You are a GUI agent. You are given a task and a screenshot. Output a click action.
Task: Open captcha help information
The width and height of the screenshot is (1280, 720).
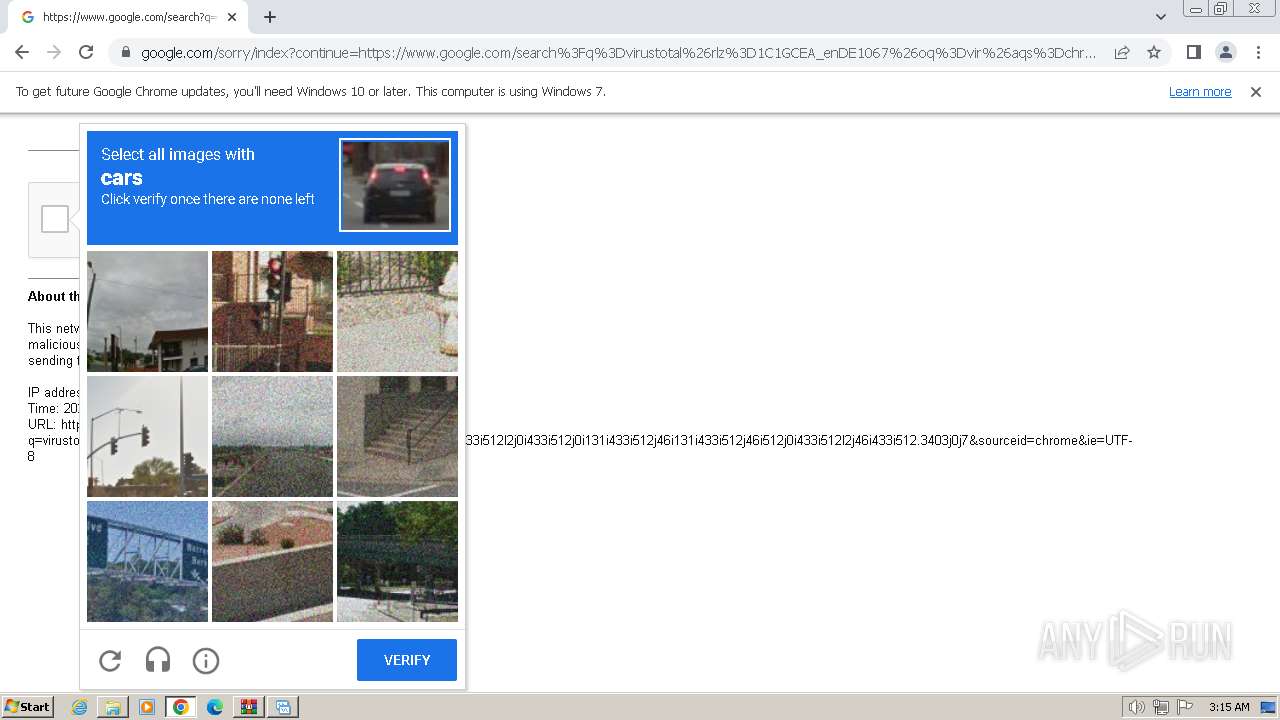coord(206,660)
